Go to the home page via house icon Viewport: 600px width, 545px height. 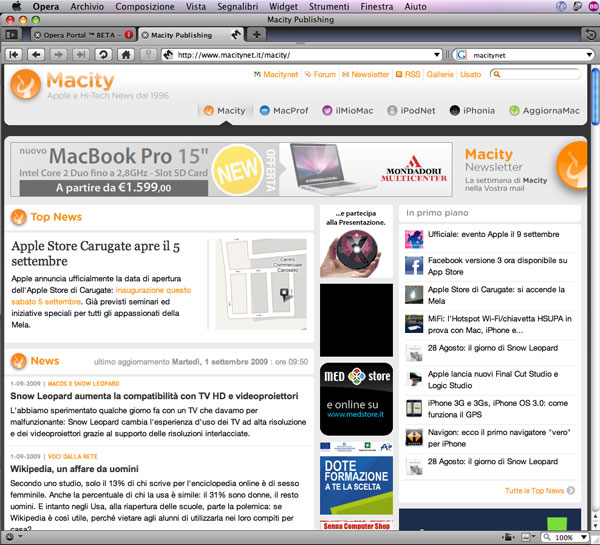point(126,55)
